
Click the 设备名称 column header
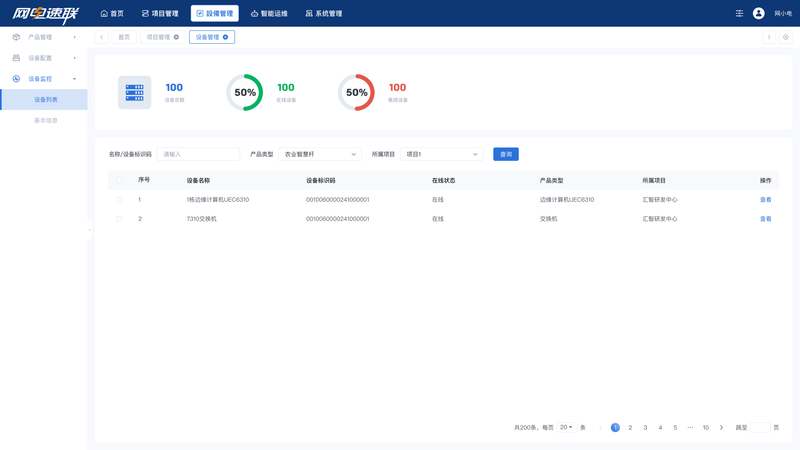click(198, 181)
